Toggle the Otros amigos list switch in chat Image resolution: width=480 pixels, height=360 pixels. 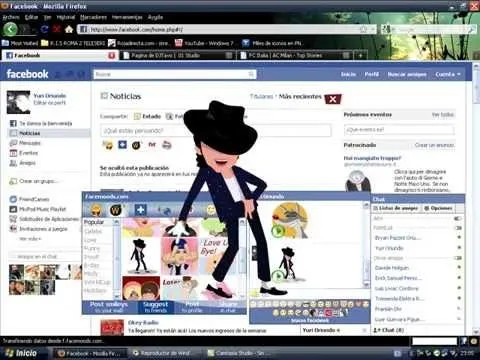pyautogui.click(x=458, y=258)
